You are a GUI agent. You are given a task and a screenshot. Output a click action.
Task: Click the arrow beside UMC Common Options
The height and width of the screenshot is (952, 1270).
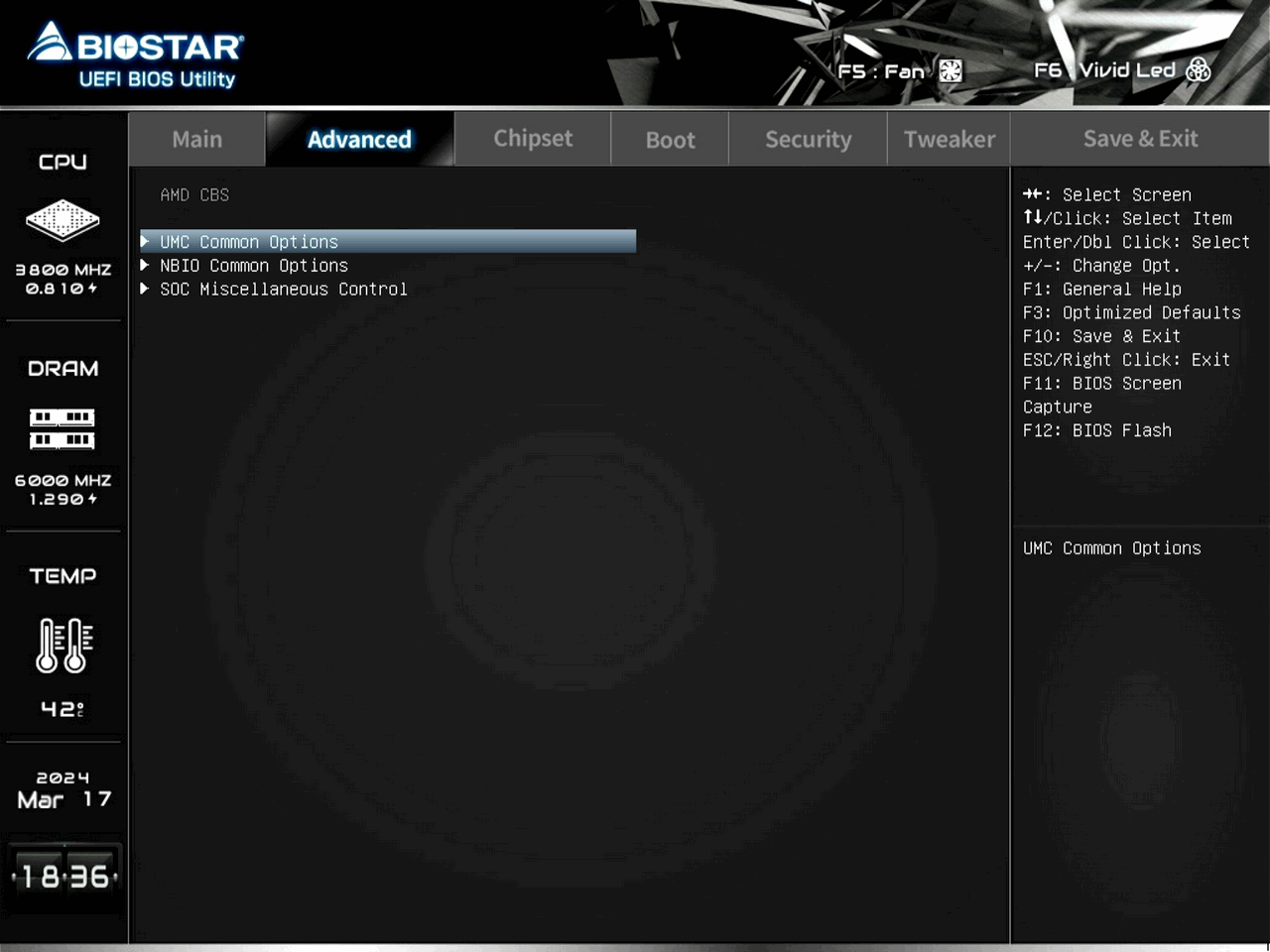[x=145, y=242]
